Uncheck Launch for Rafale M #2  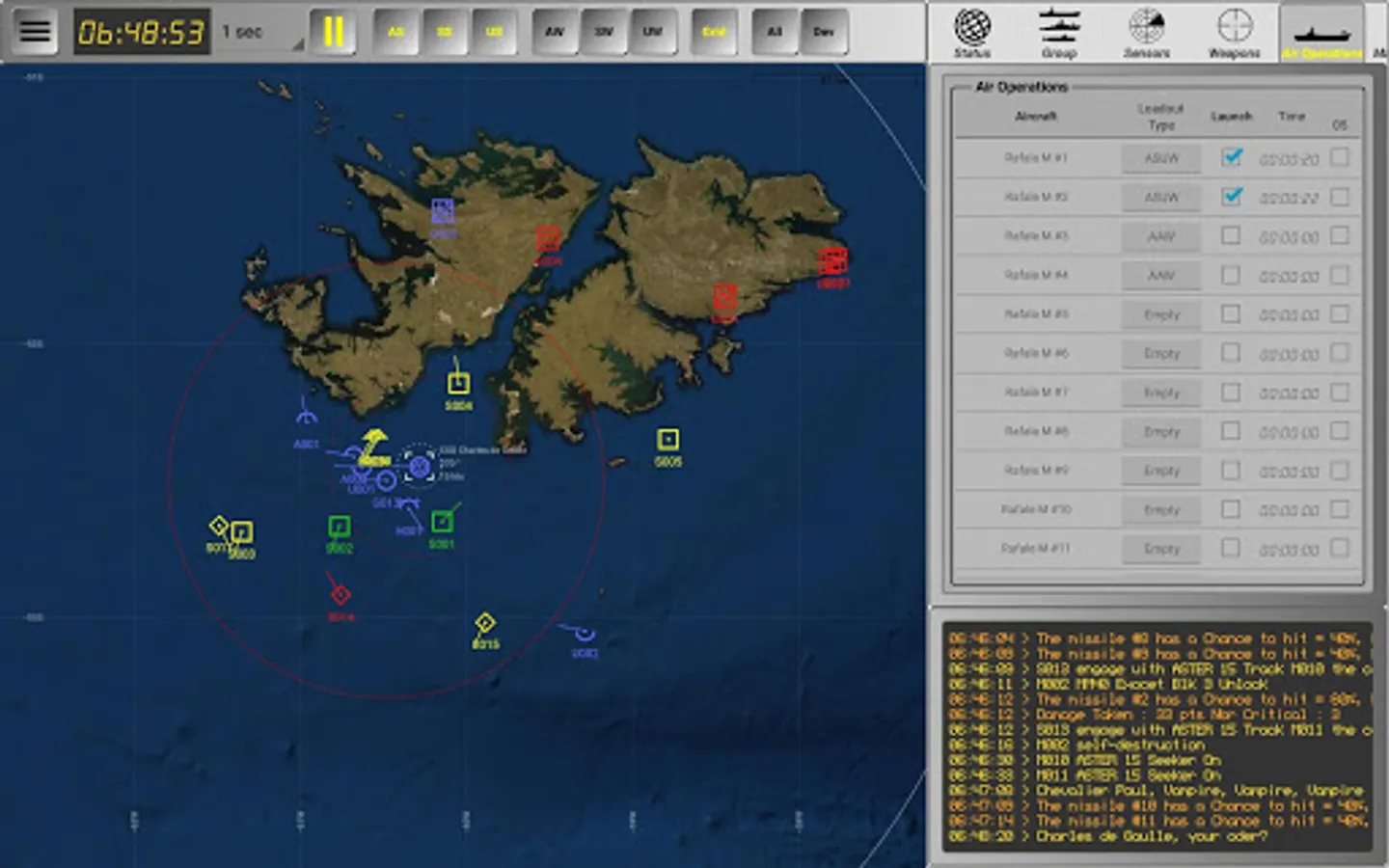pos(1231,196)
